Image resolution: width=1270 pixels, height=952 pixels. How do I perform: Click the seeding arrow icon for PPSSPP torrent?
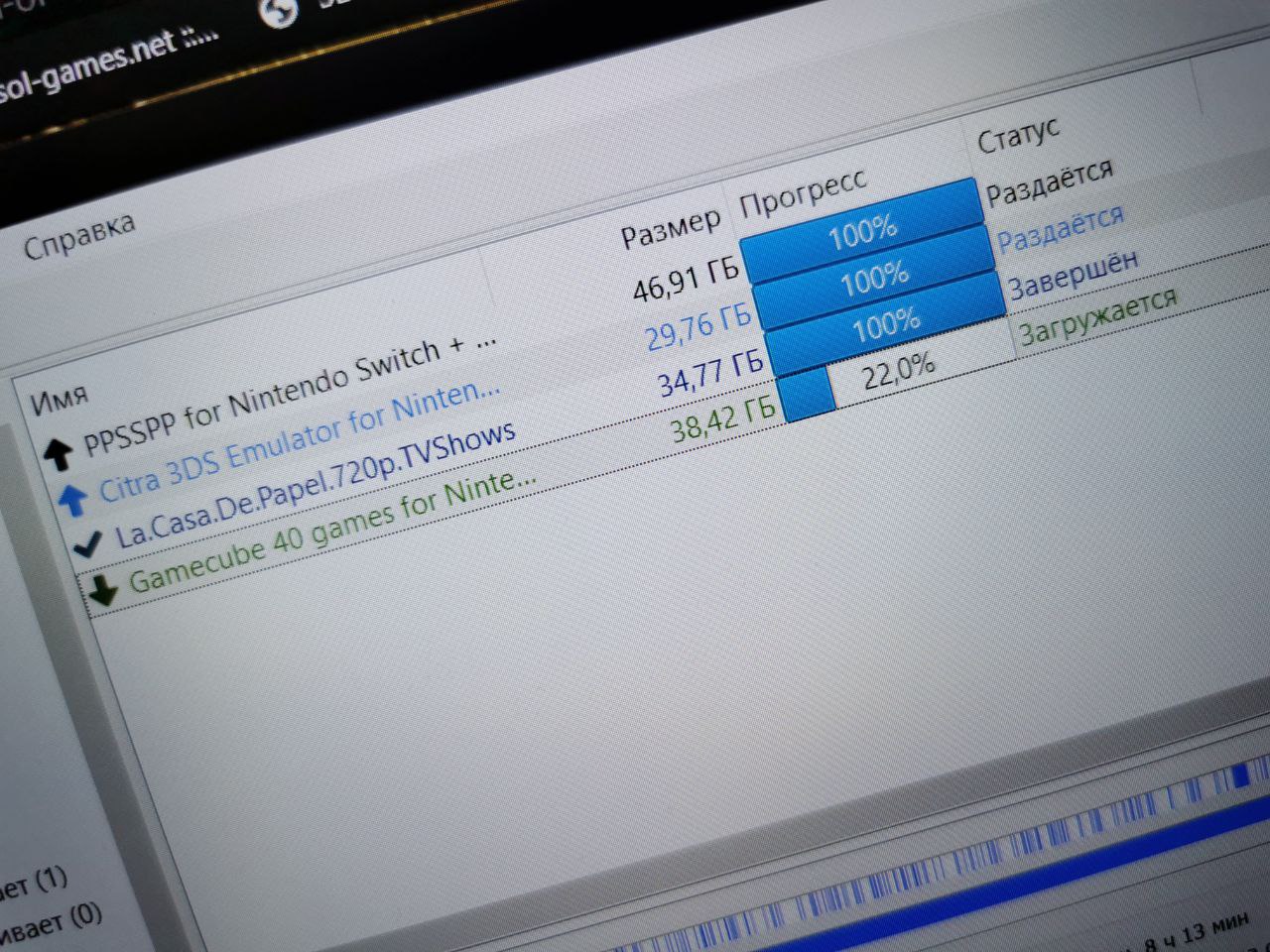point(60,453)
